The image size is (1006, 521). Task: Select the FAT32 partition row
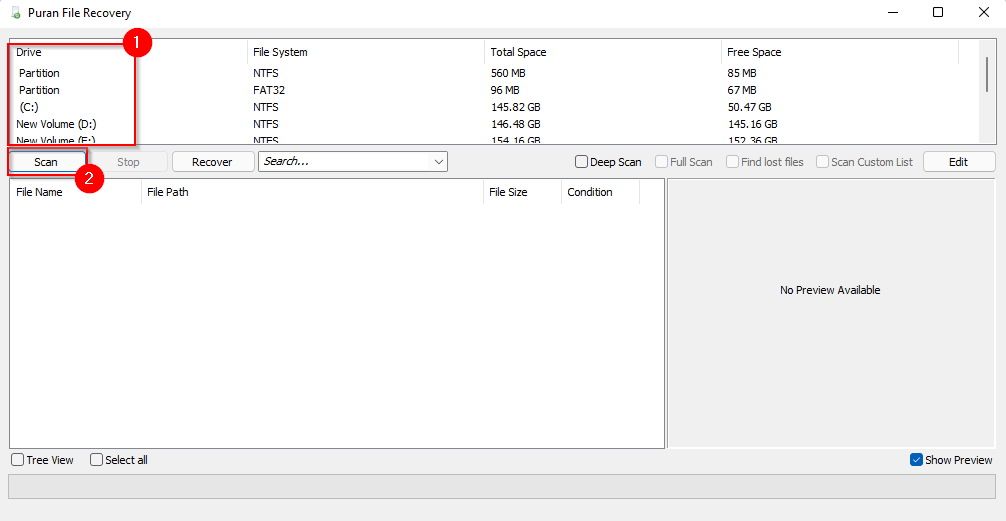coord(40,90)
